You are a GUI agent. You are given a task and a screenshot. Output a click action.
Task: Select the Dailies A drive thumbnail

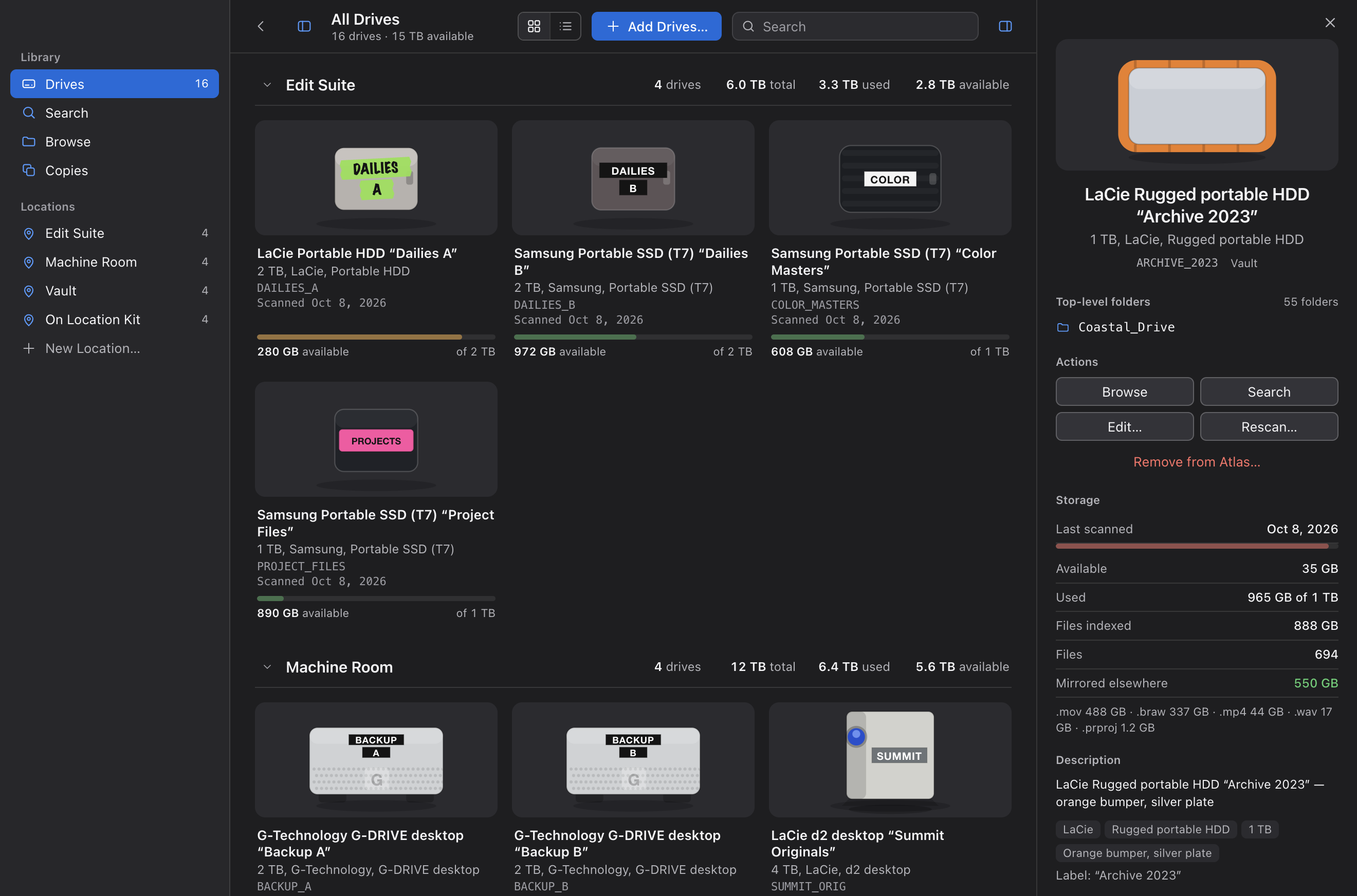pyautogui.click(x=376, y=178)
